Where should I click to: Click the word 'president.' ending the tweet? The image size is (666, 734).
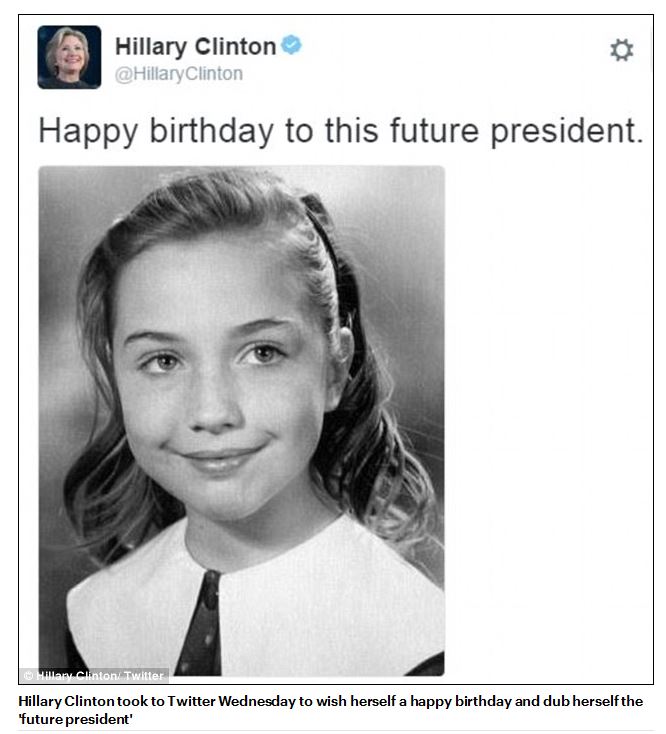tap(567, 132)
